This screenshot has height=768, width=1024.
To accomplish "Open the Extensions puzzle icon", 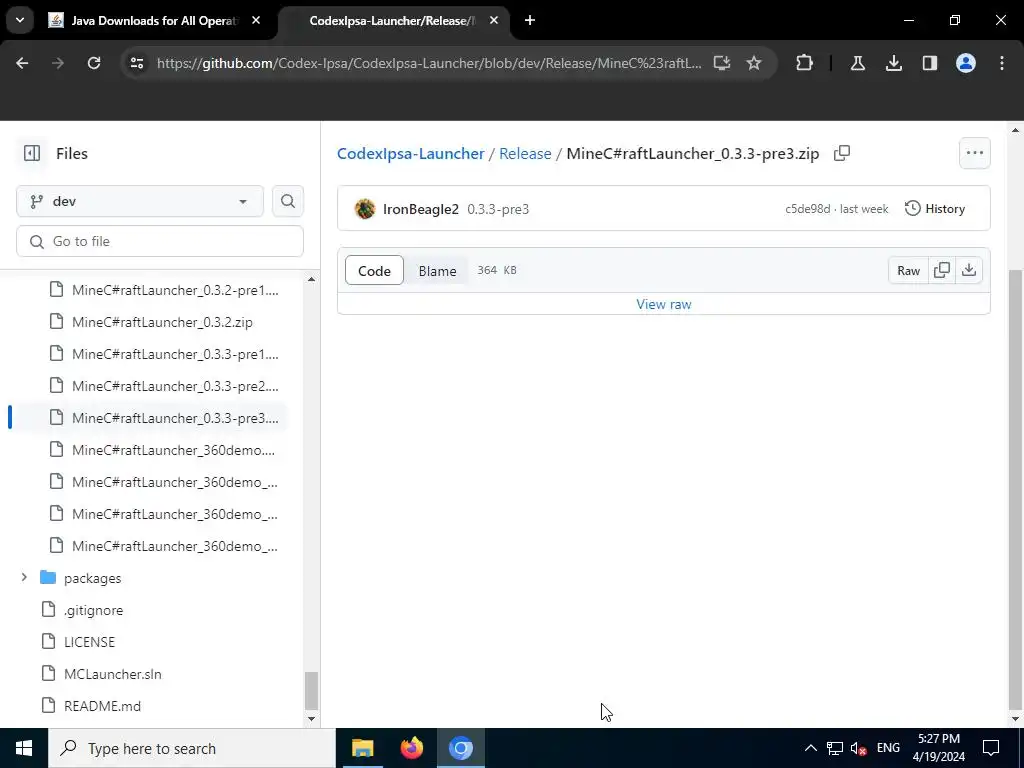I will pos(805,63).
